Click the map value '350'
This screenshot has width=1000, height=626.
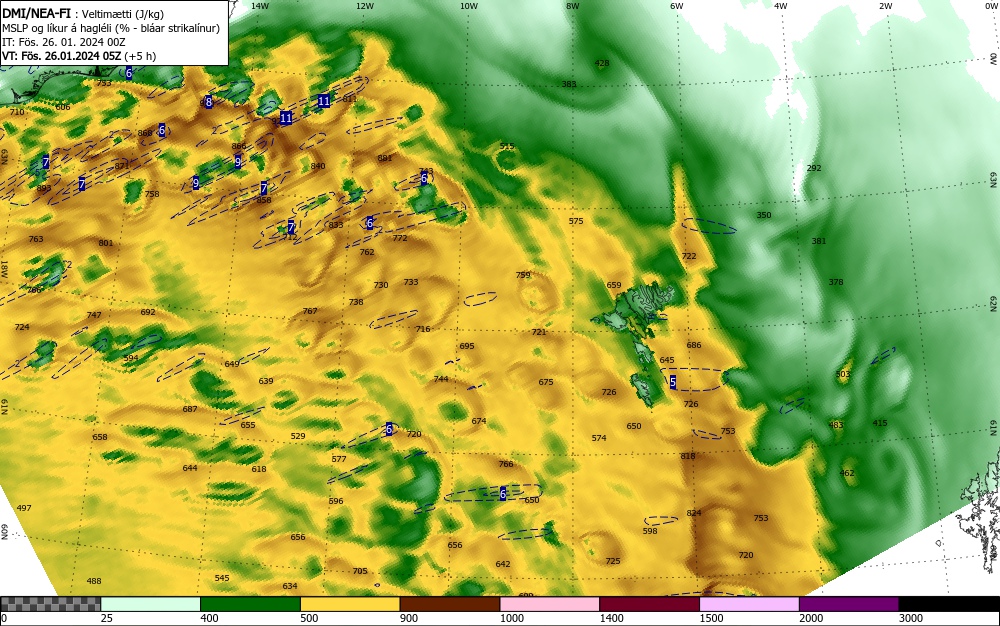(763, 215)
